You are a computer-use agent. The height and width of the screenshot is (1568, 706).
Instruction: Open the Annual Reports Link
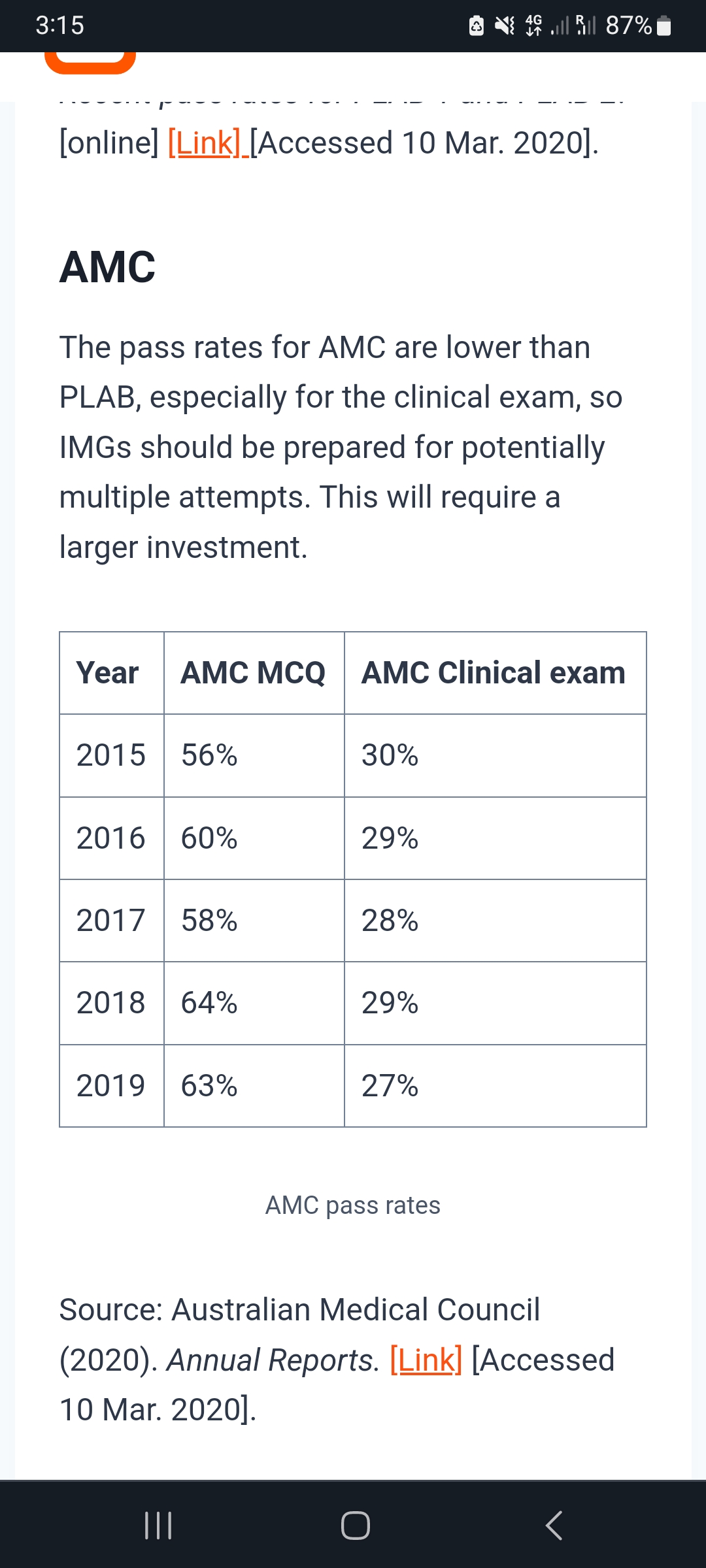(425, 1360)
